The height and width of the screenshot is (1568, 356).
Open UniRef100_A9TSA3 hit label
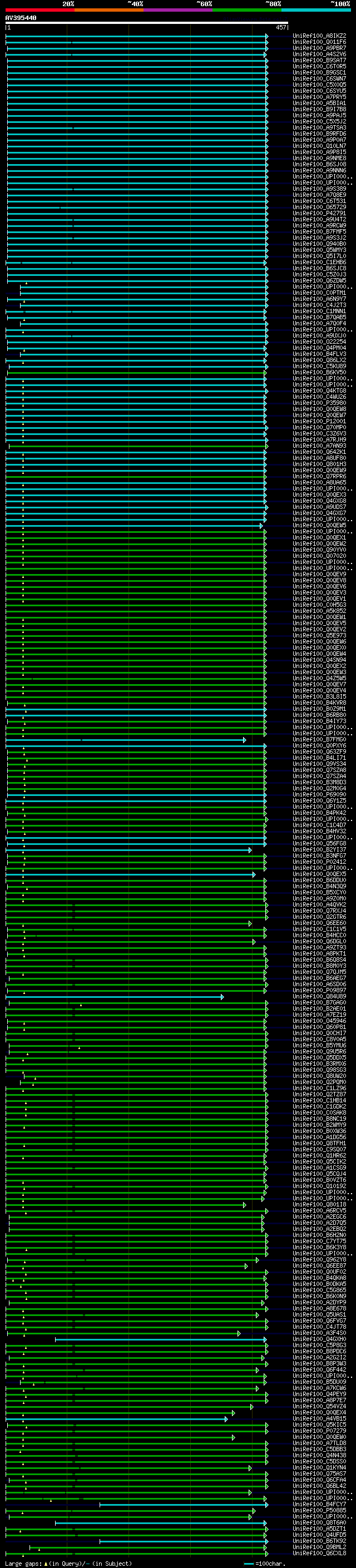click(319, 127)
